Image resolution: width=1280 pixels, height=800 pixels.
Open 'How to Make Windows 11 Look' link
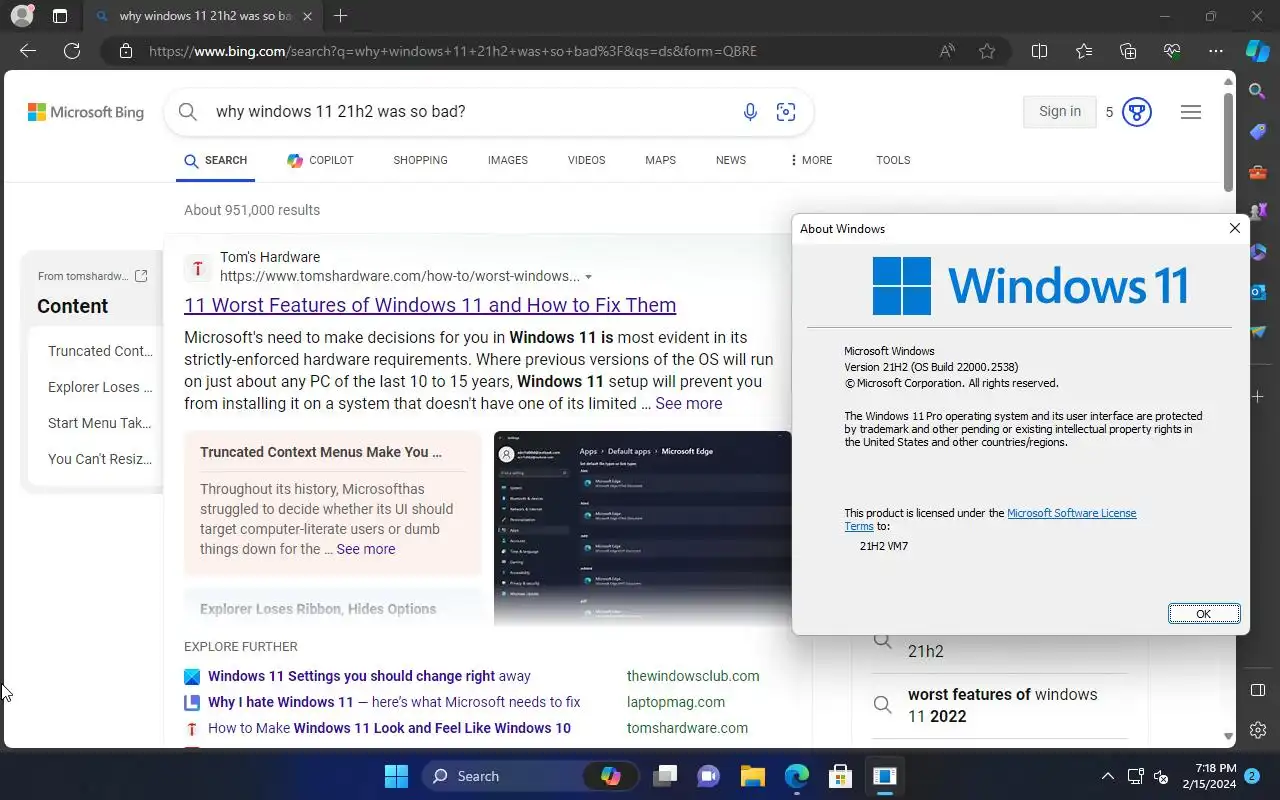pyautogui.click(x=389, y=728)
